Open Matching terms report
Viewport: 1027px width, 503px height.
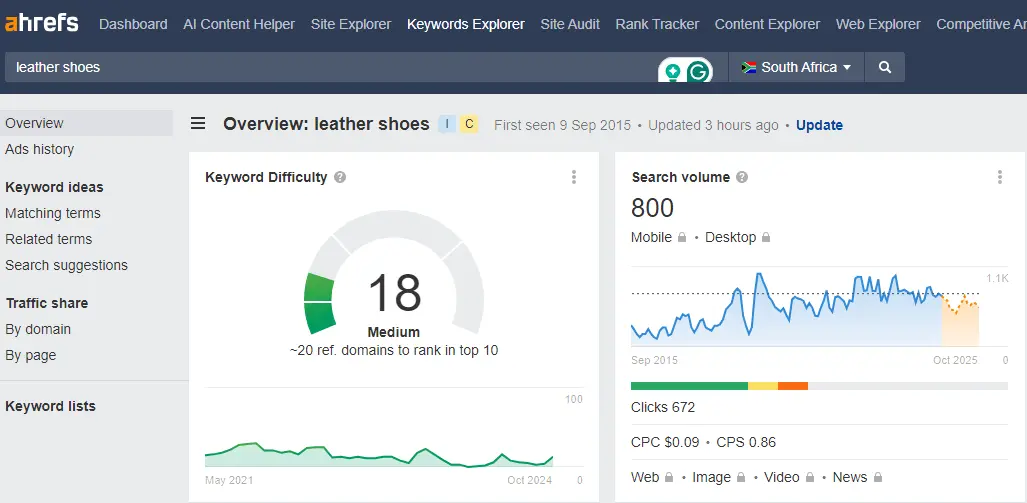coord(53,214)
